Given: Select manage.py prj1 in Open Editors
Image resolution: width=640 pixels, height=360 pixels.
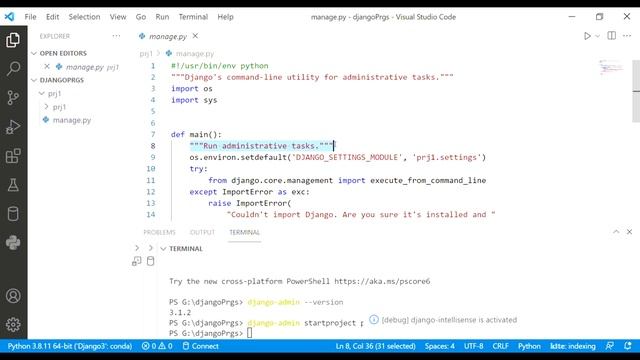Looking at the screenshot, I should pyautogui.click(x=92, y=67).
